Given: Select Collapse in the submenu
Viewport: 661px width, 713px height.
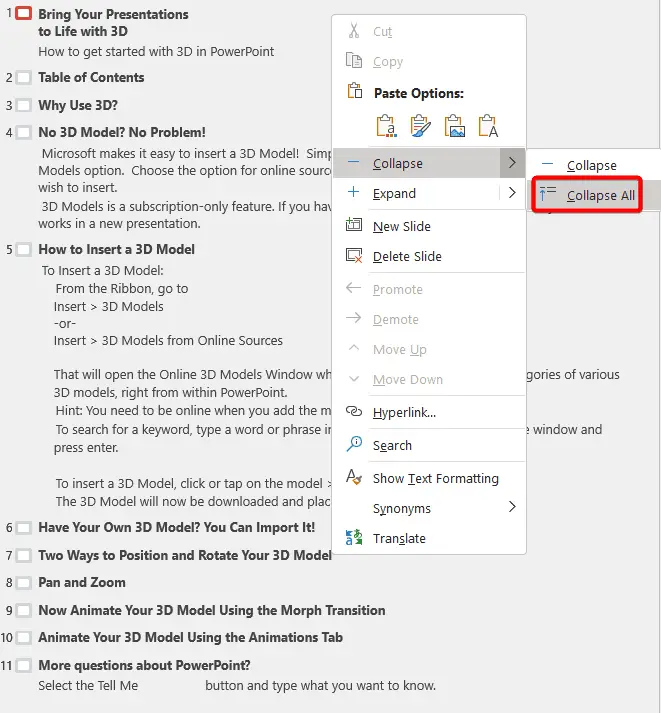Looking at the screenshot, I should [591, 165].
